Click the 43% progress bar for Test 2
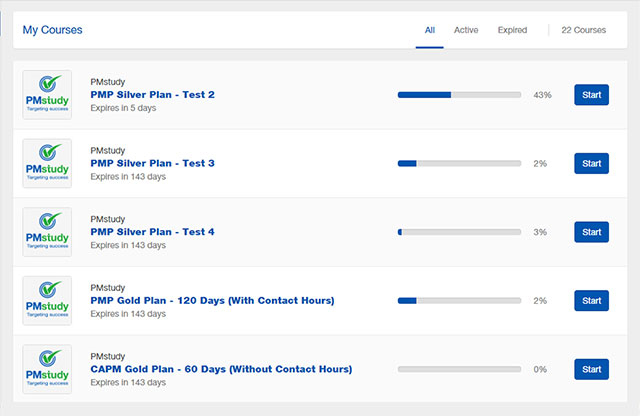Screen dimensions: 640x416 point(460,95)
